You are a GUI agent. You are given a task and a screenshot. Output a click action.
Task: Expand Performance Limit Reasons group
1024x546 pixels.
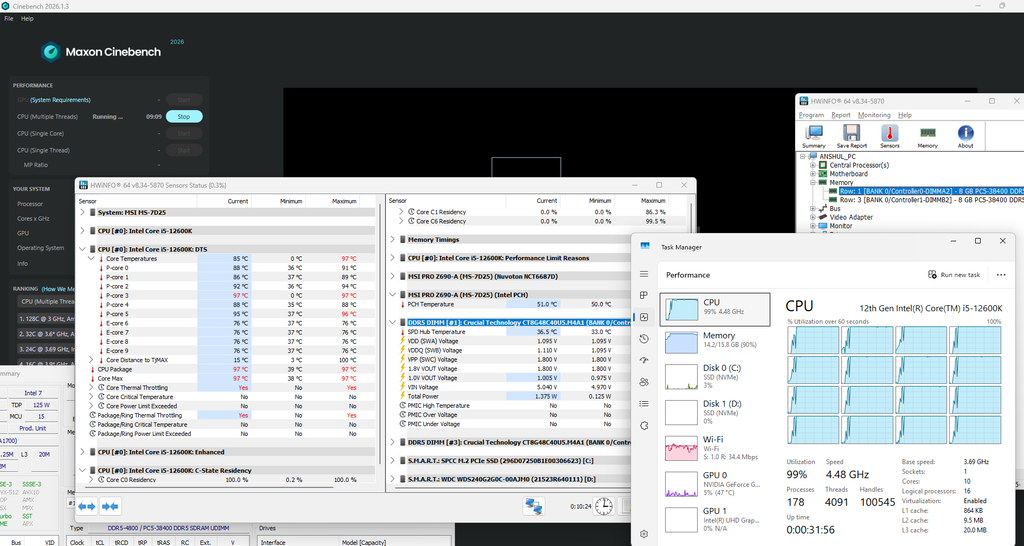point(392,258)
